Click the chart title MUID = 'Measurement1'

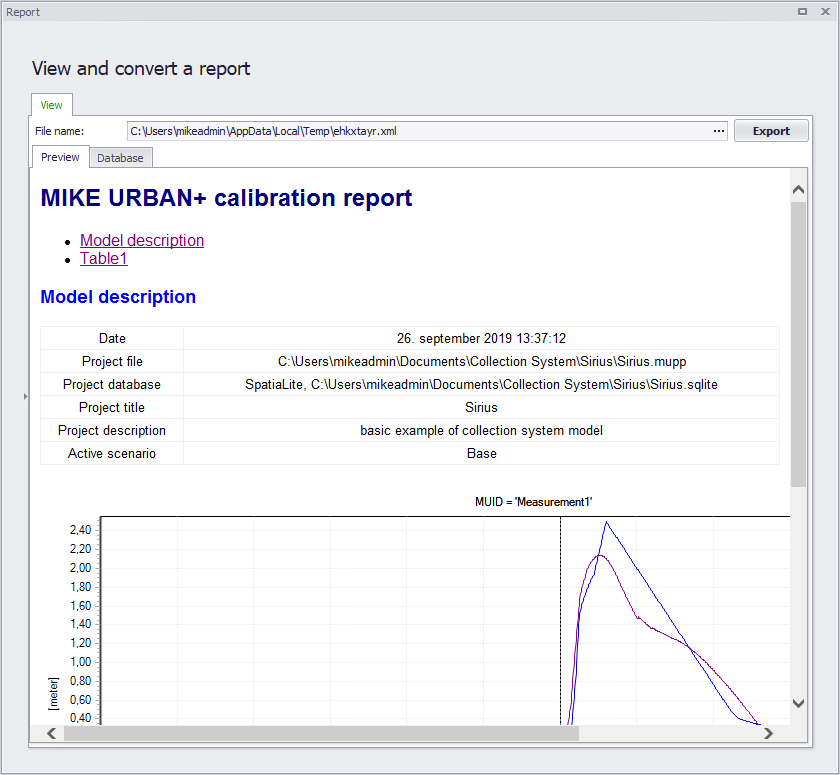pos(533,502)
